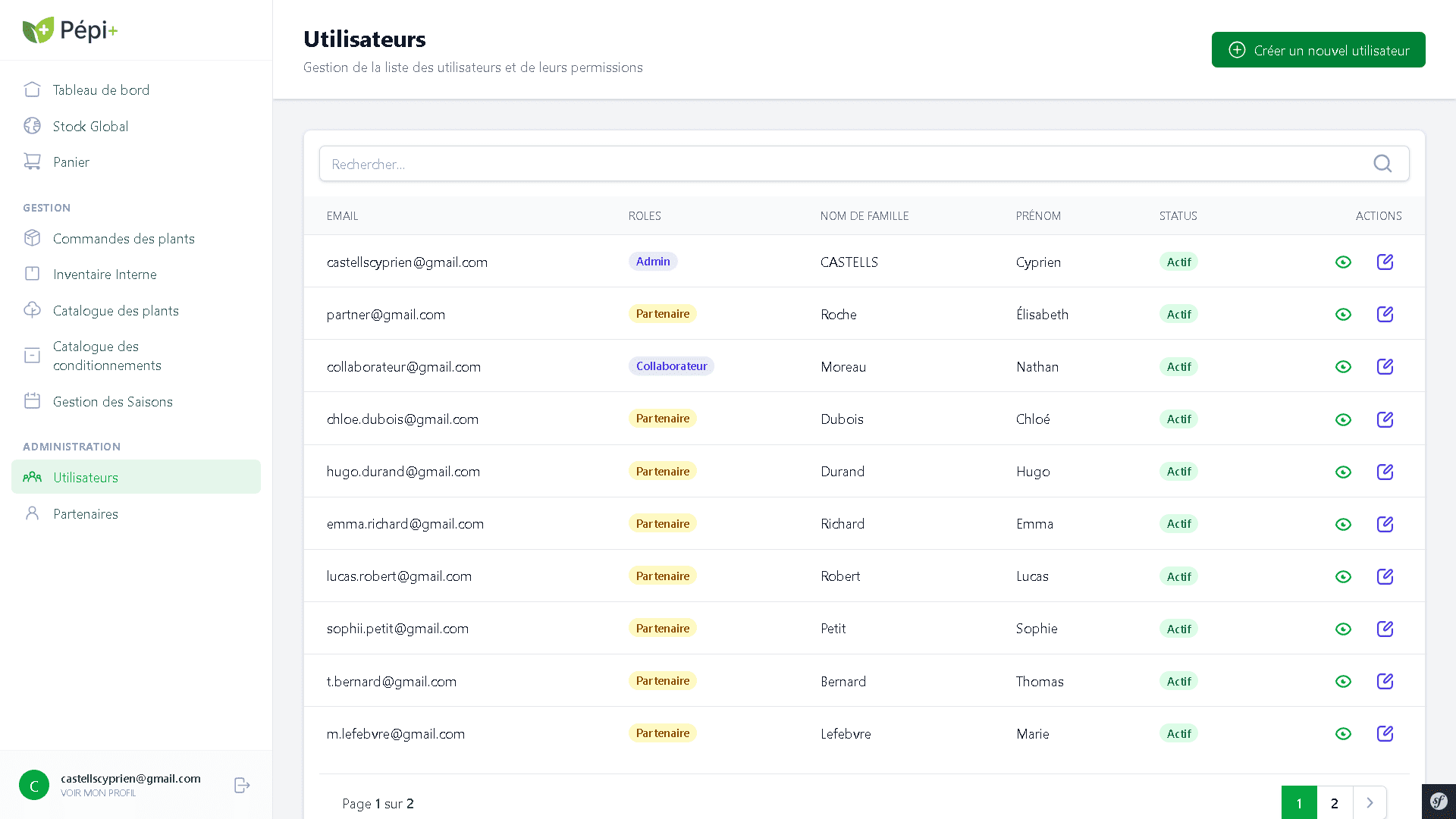
Task: Select the Catalogue des plants icon
Action: click(x=32, y=310)
